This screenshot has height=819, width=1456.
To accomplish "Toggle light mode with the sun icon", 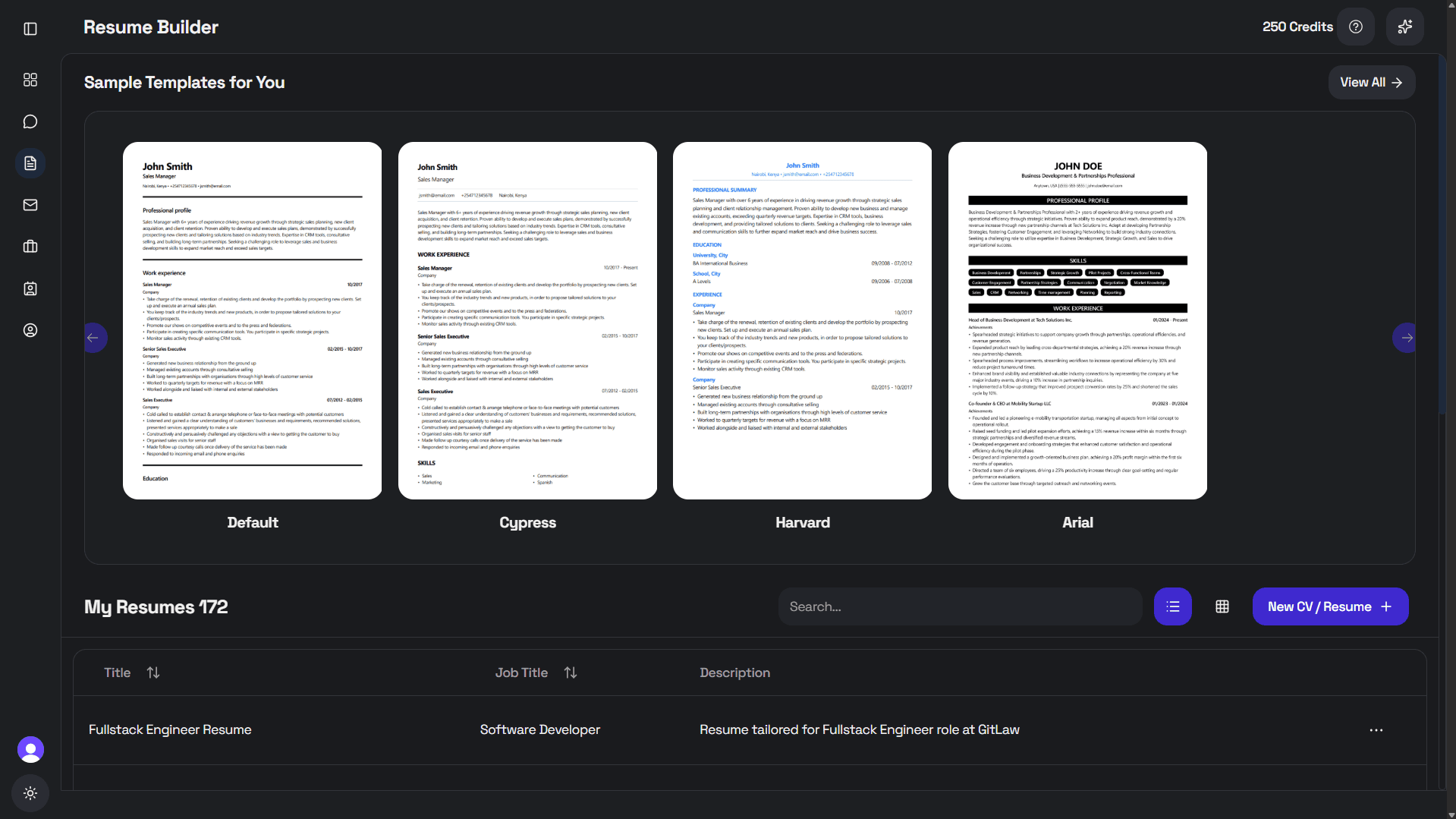I will click(x=30, y=792).
